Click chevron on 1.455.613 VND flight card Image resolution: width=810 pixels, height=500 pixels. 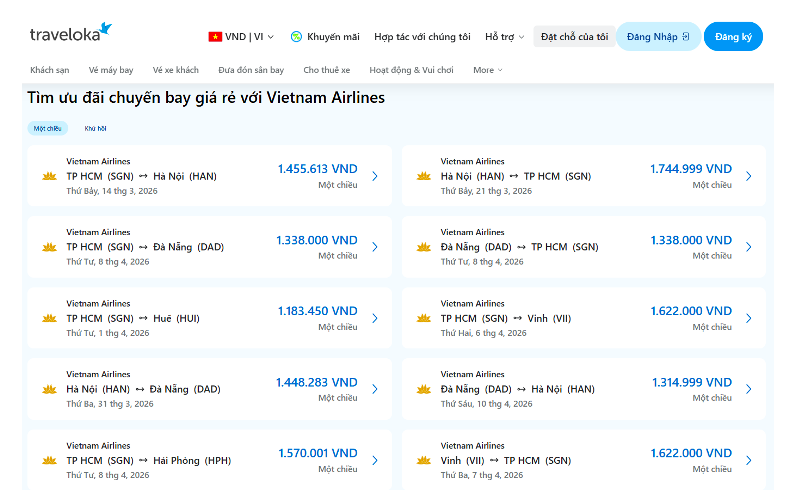point(375,176)
